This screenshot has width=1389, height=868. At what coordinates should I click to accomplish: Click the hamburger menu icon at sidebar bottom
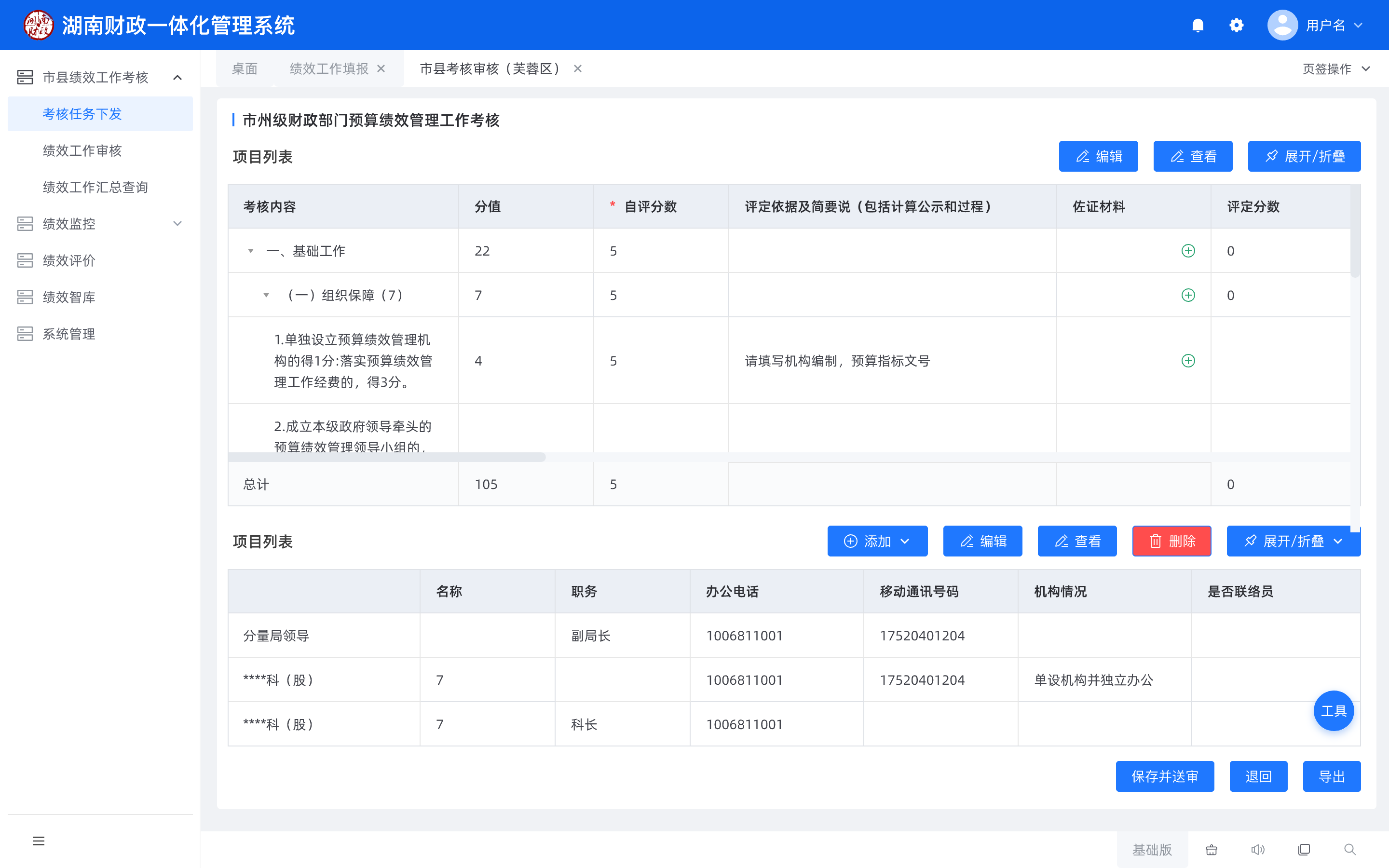click(39, 841)
